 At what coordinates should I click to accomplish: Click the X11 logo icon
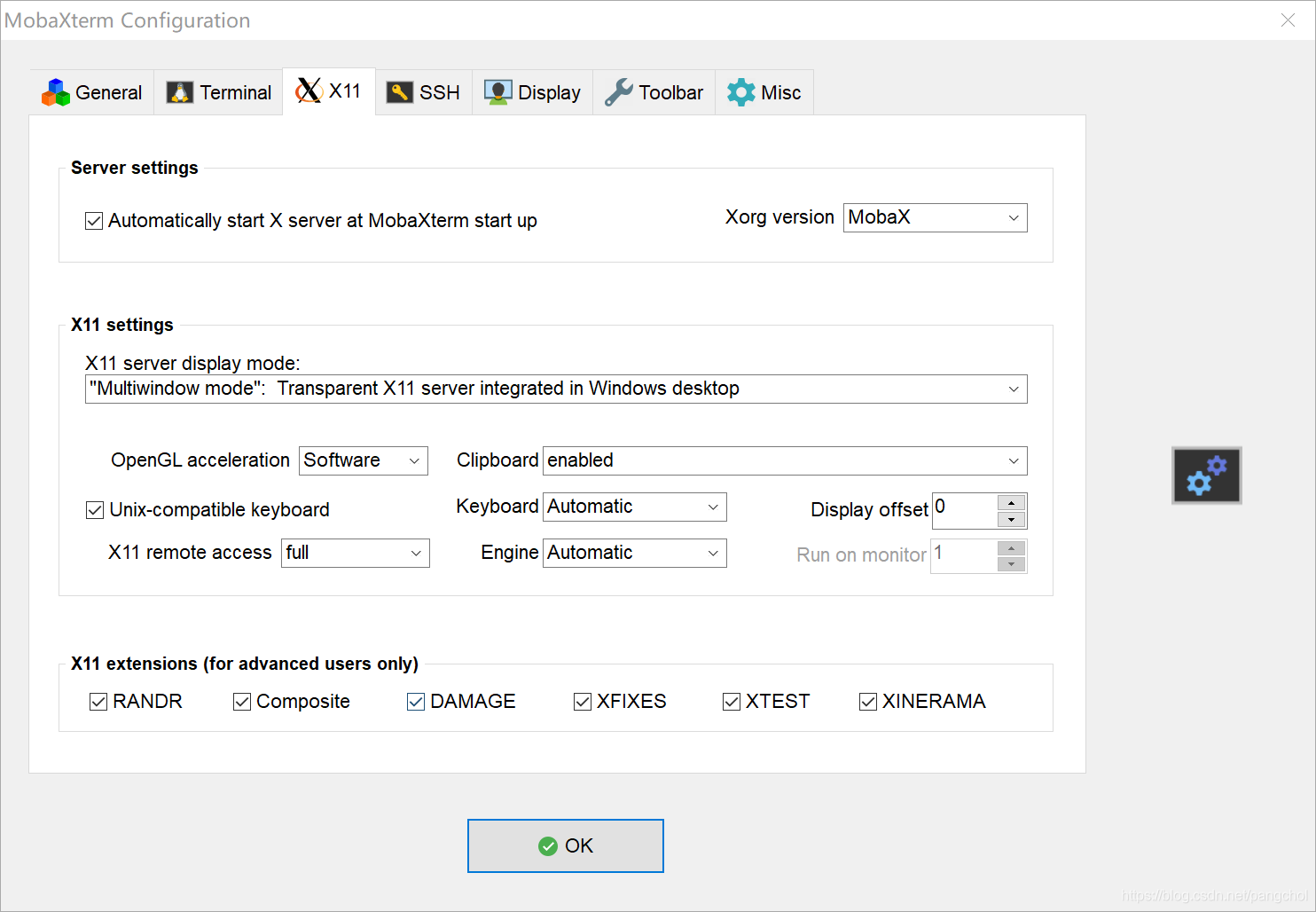pyautogui.click(x=309, y=90)
